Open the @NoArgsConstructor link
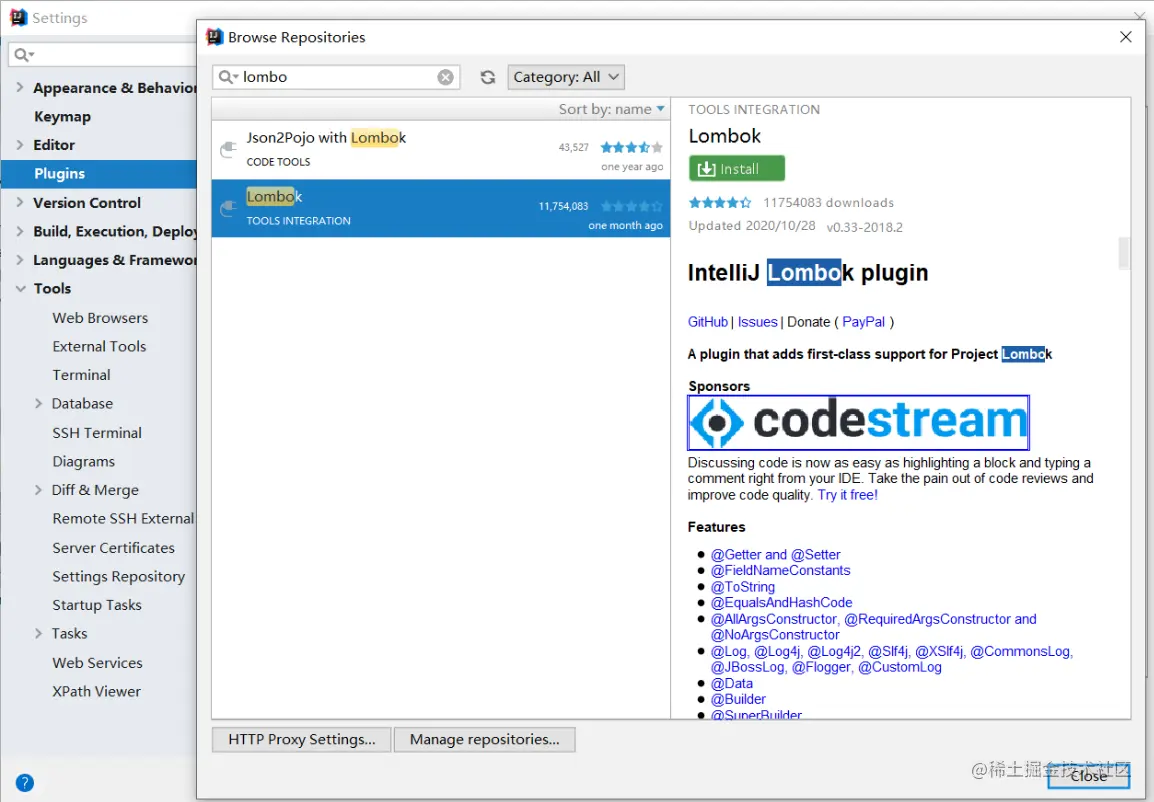 775,635
